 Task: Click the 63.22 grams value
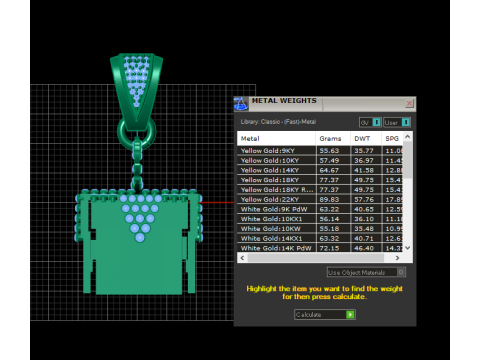pyautogui.click(x=329, y=209)
